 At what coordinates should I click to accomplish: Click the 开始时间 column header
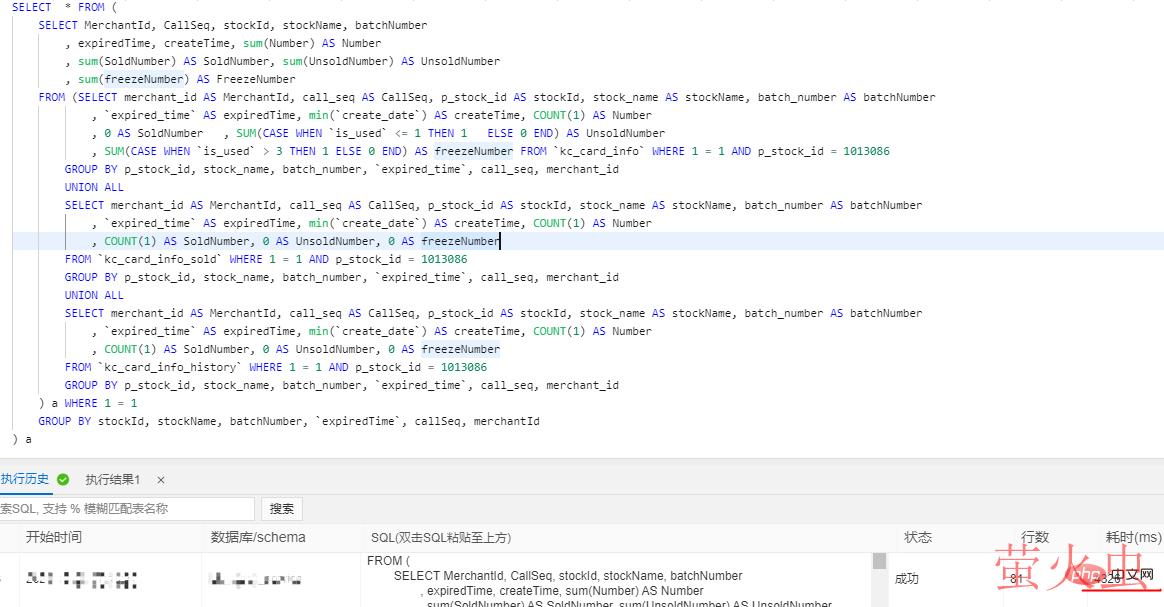54,538
